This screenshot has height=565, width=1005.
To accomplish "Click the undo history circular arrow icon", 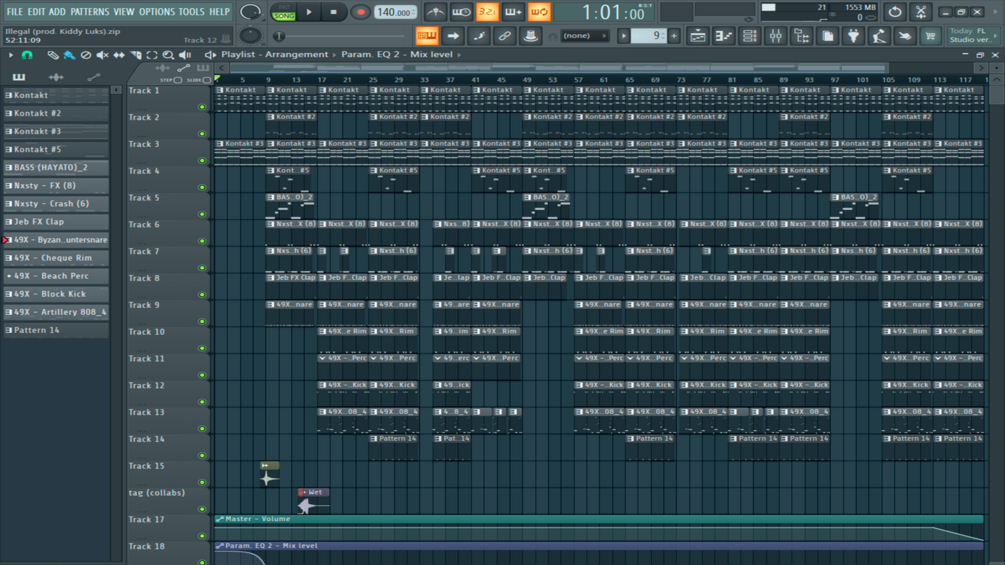I will click(x=895, y=12).
